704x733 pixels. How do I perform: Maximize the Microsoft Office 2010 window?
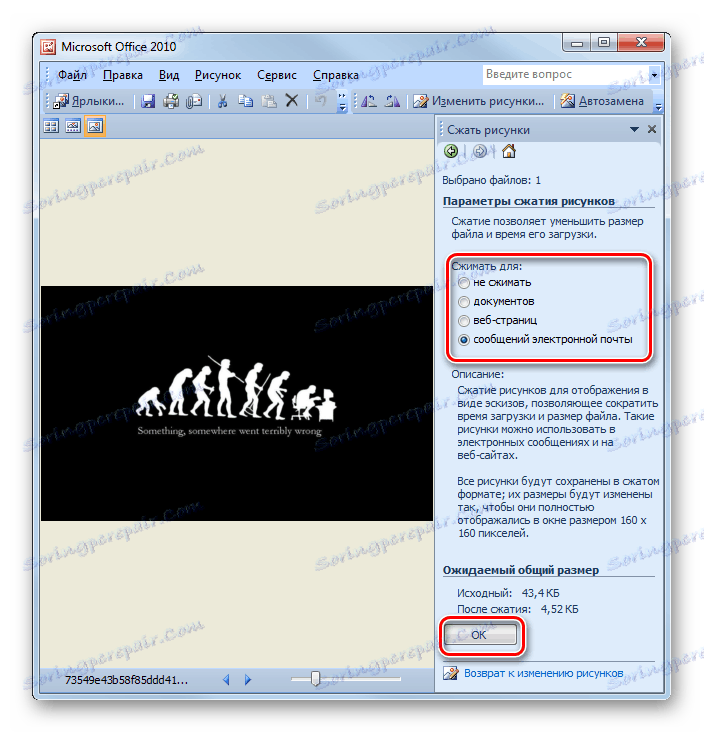(x=603, y=43)
